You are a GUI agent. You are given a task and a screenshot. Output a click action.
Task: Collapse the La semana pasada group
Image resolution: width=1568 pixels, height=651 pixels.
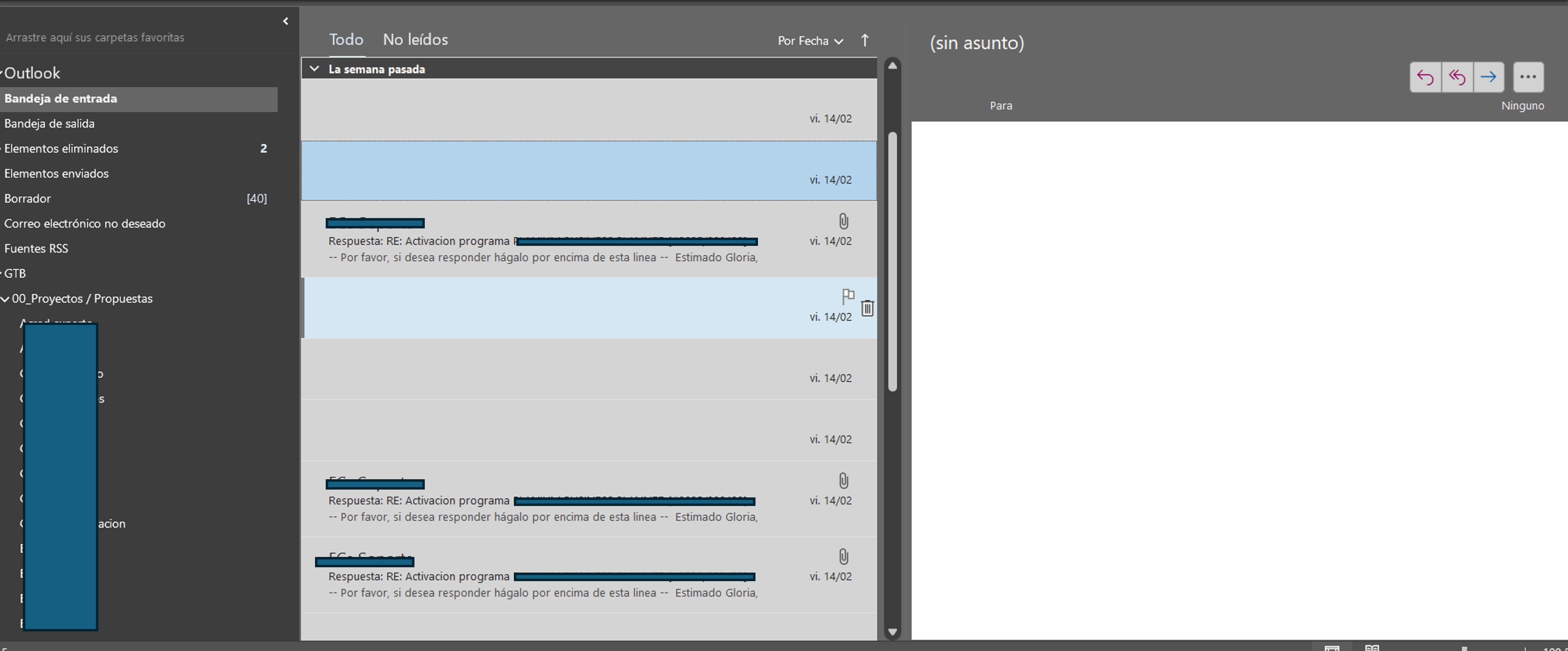click(314, 69)
